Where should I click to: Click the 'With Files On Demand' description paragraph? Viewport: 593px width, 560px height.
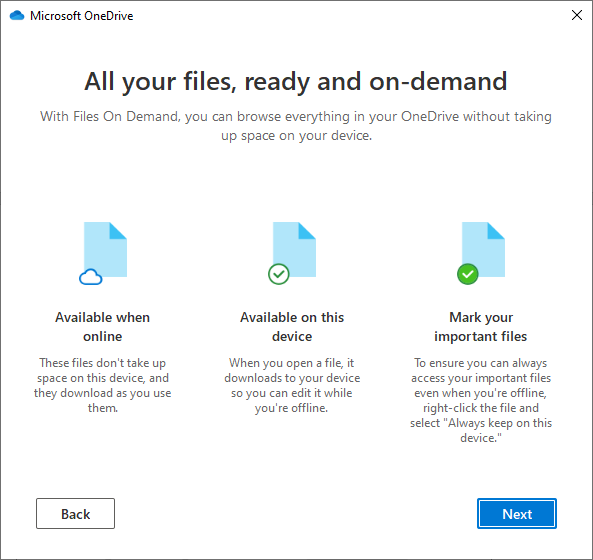click(x=296, y=126)
